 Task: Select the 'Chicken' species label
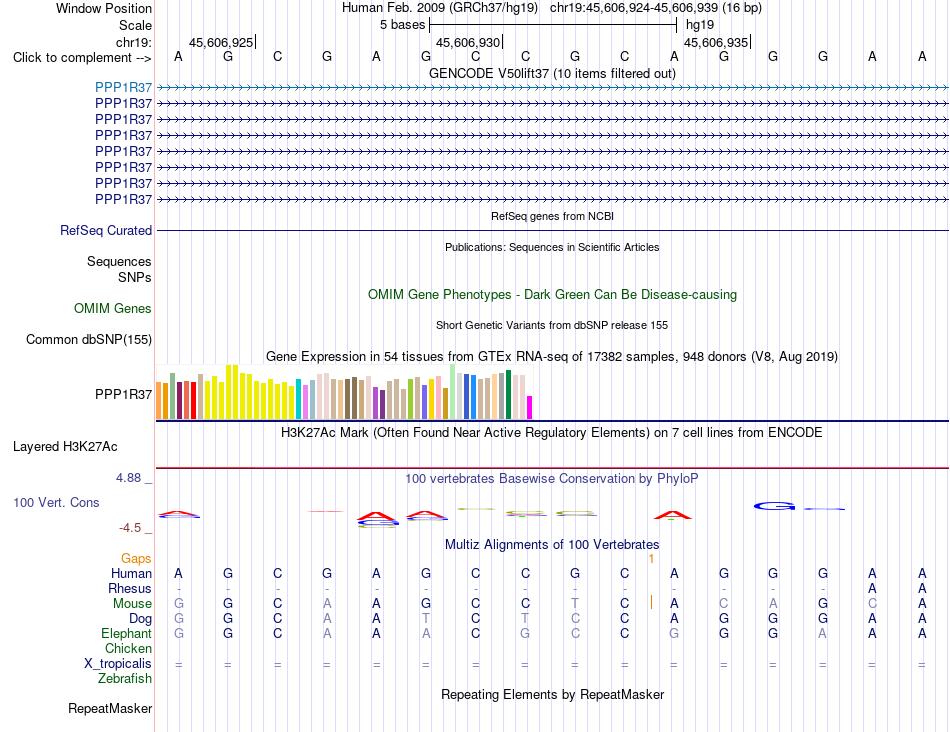coord(128,648)
